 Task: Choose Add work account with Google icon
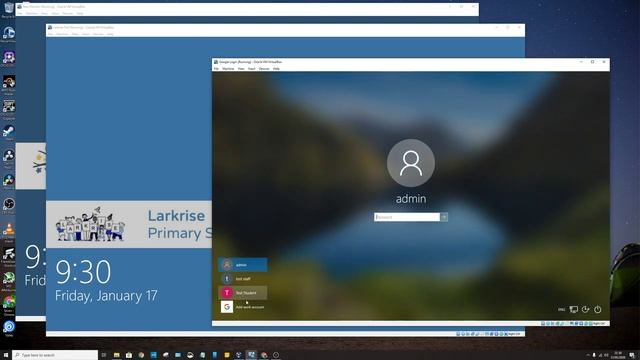coord(242,307)
